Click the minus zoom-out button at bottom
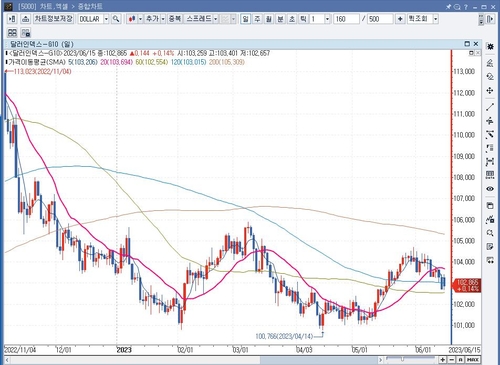Image resolution: width=500 pixels, height=365 pixels. pyautogui.click(x=451, y=360)
